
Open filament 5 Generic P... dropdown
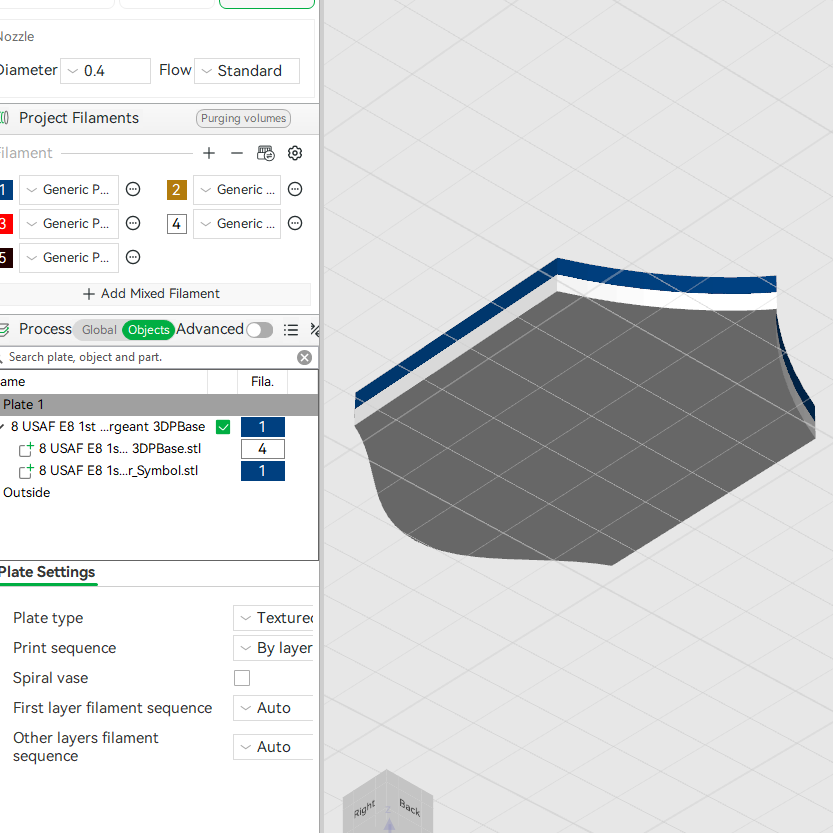pos(69,258)
